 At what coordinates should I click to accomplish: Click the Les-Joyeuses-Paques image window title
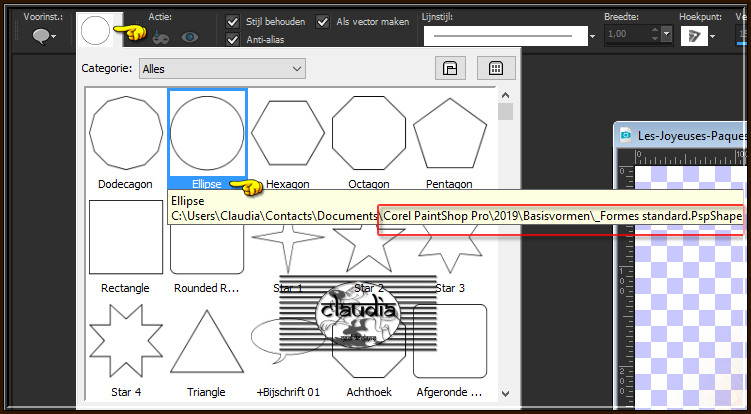click(691, 136)
